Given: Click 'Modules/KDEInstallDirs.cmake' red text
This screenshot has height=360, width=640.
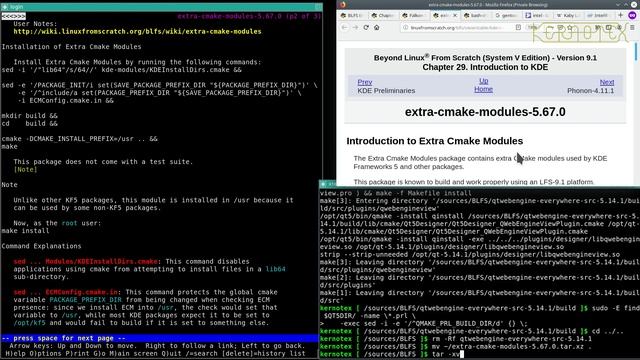Looking at the screenshot, I should coord(102,261).
